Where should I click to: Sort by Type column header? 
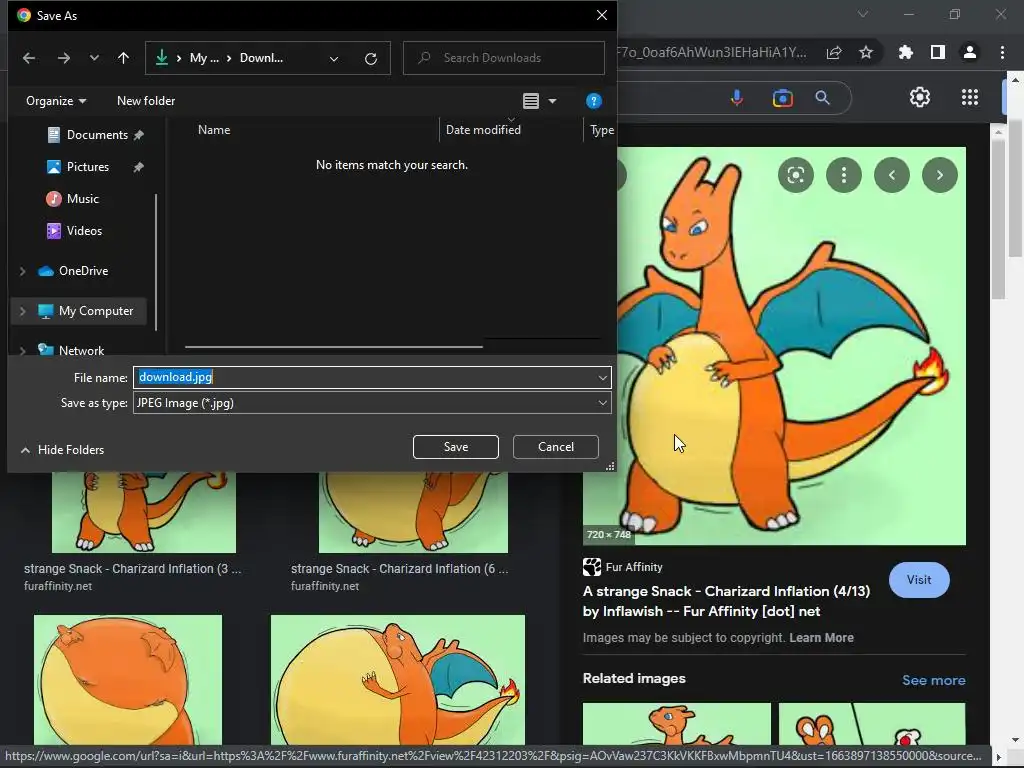[601, 130]
